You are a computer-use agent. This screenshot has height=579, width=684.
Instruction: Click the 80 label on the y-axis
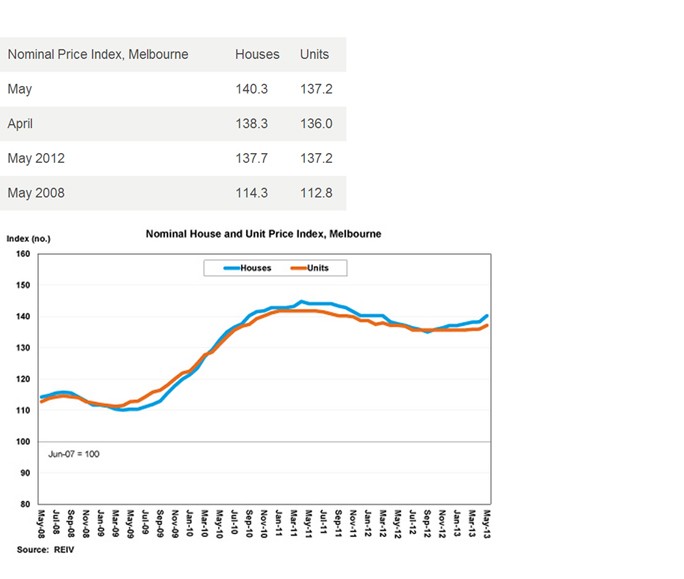point(26,504)
